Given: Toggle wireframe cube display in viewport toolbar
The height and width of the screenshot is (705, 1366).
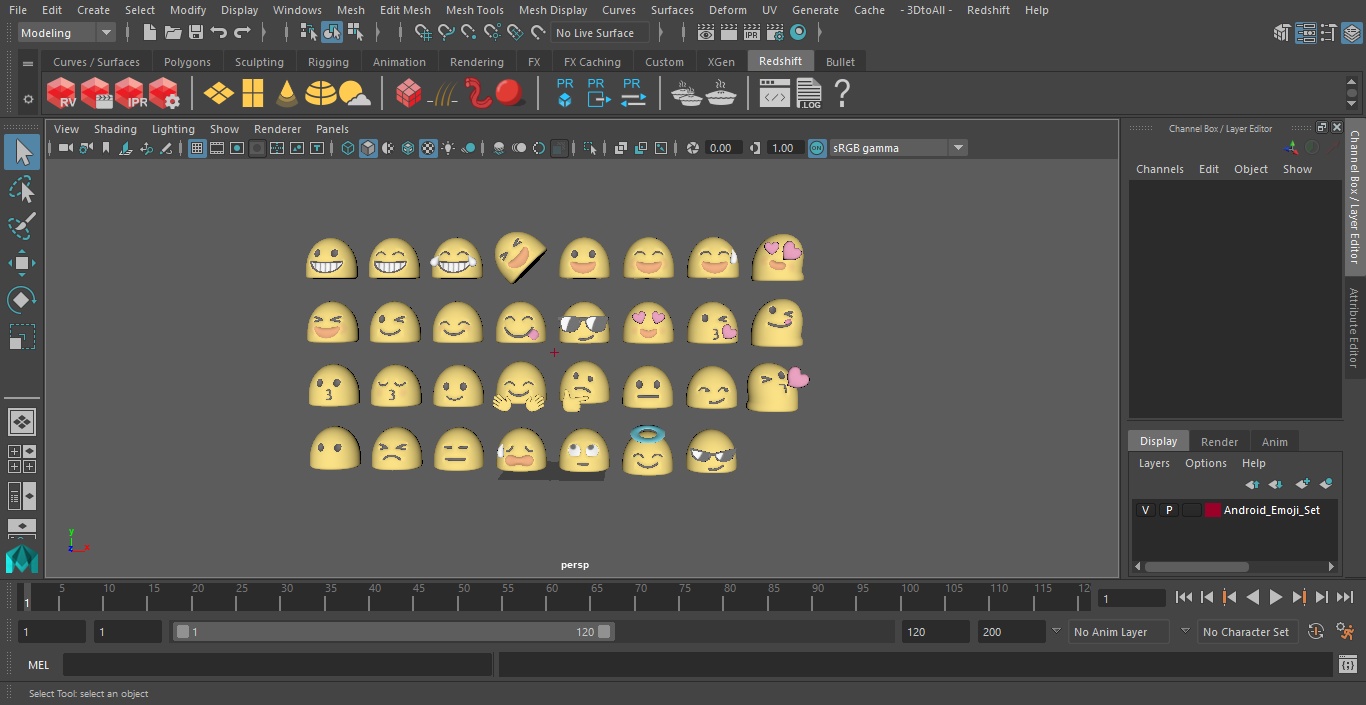Looking at the screenshot, I should coord(348,148).
